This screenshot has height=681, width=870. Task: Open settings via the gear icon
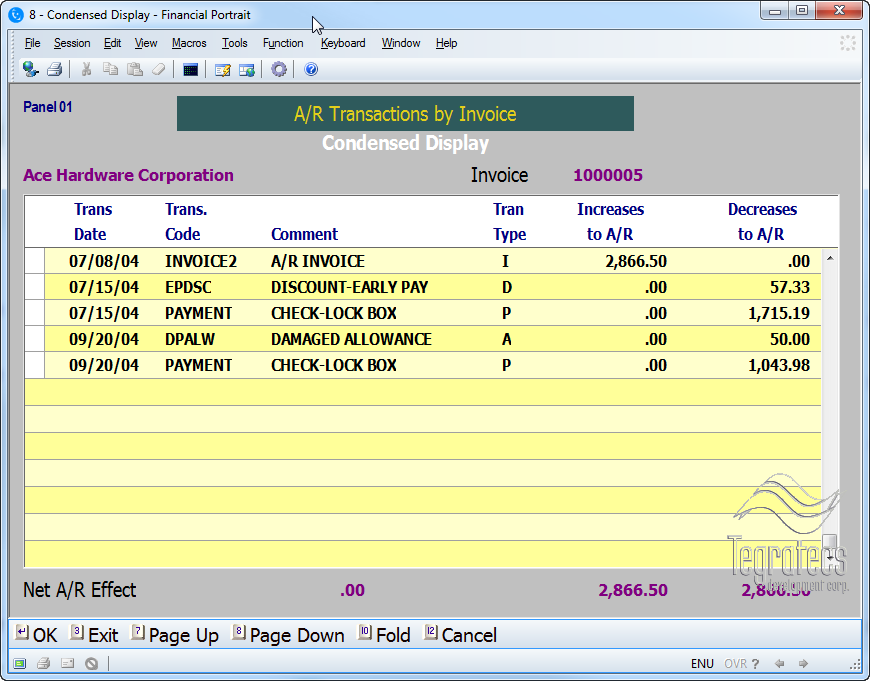(279, 69)
